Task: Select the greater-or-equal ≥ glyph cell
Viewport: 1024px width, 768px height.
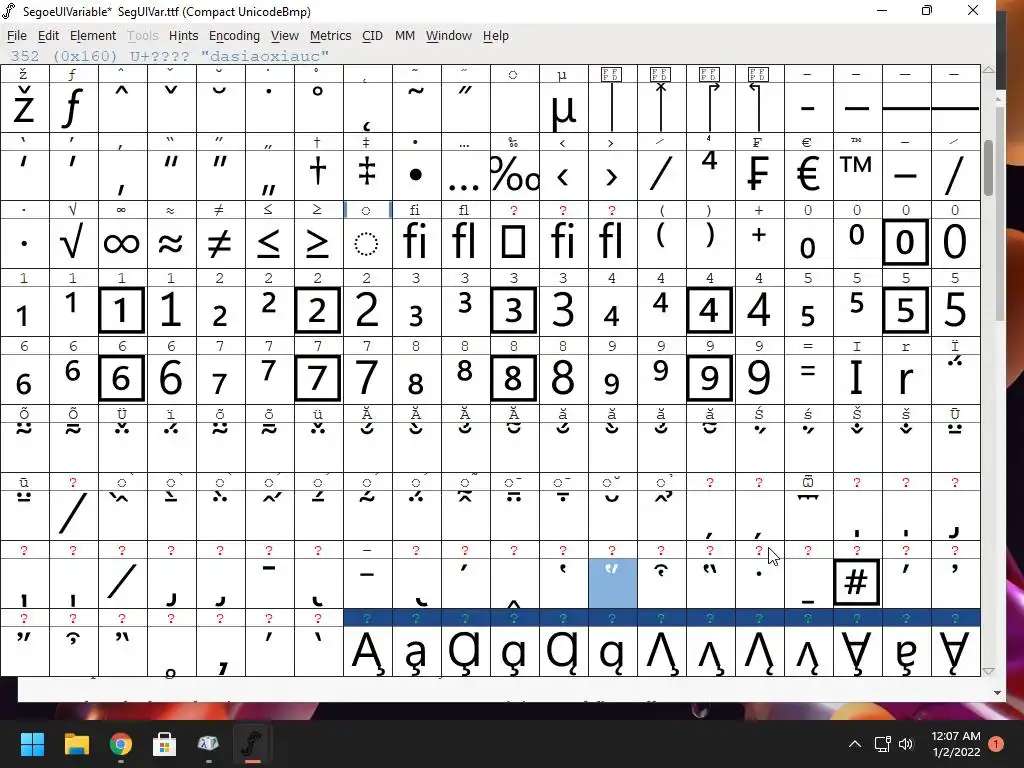Action: [x=319, y=243]
